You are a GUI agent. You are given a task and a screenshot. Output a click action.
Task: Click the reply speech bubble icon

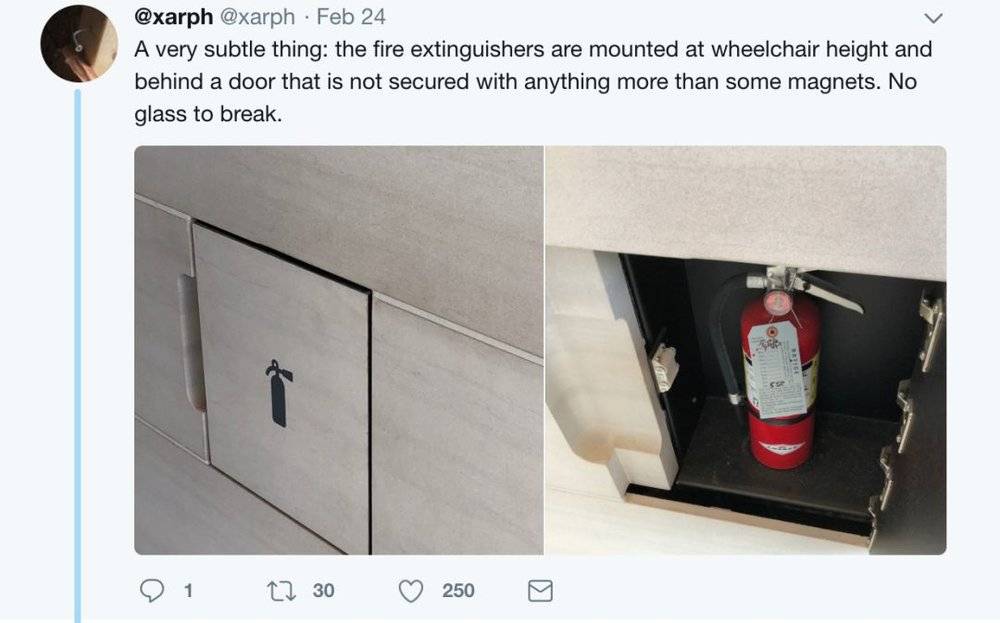(x=152, y=590)
